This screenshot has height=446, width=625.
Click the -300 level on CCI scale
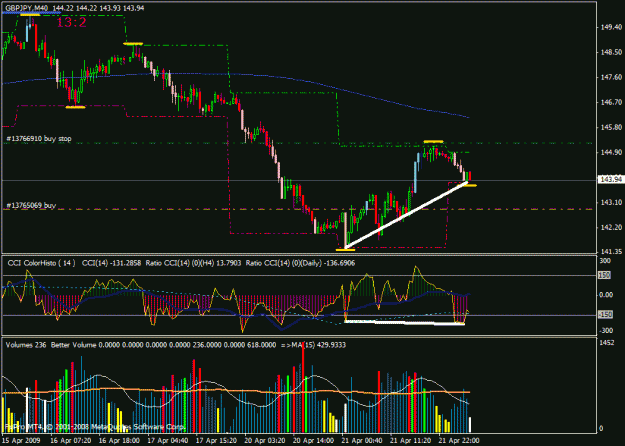click(x=606, y=330)
